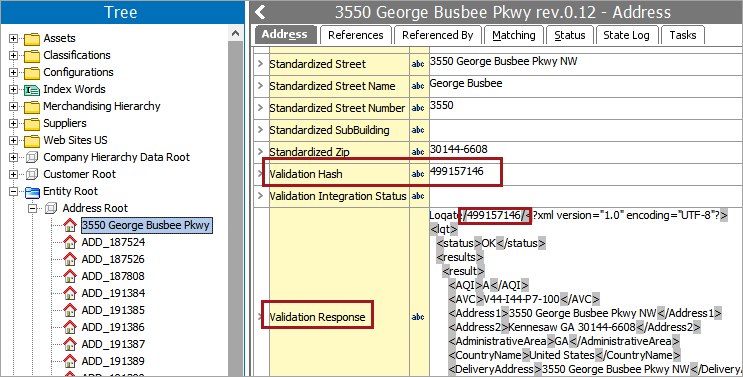Expand the Classifications tree node
Image resolution: width=743 pixels, height=377 pixels.
point(13,55)
